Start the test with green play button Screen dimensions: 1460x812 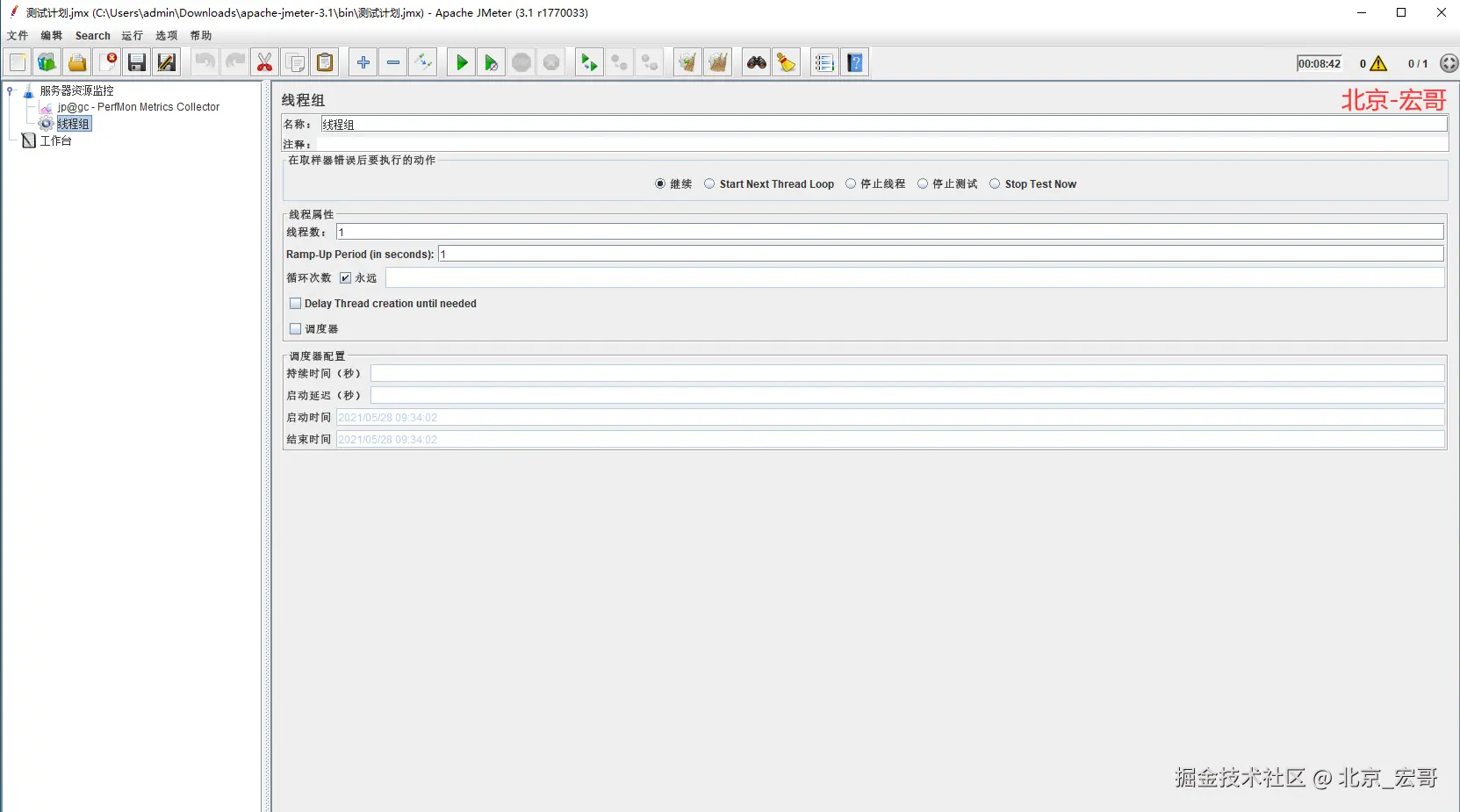coord(462,62)
